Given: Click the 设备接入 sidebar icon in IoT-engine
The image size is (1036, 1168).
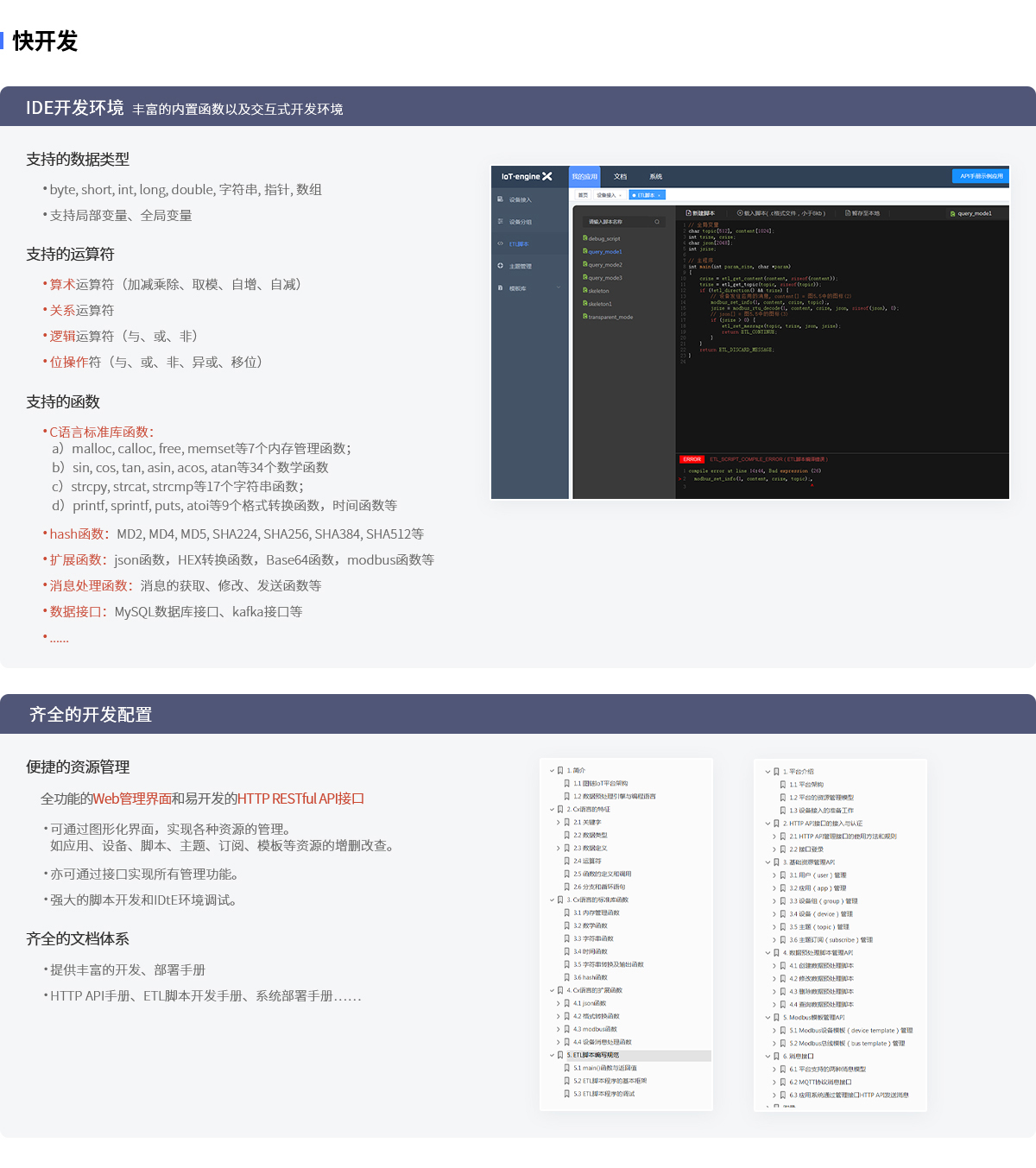Looking at the screenshot, I should (500, 199).
